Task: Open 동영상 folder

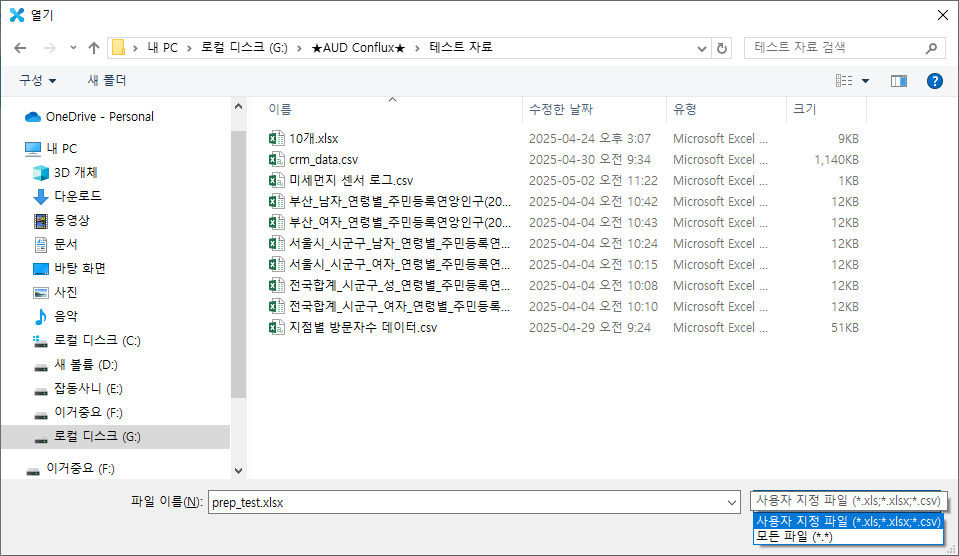Action: click(61, 220)
